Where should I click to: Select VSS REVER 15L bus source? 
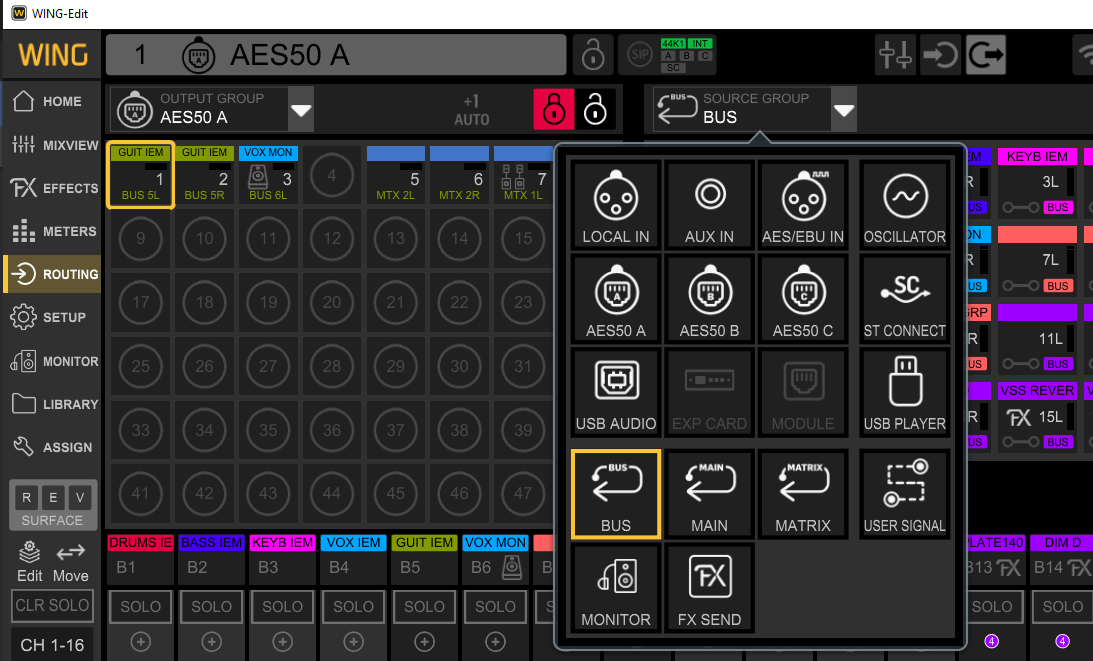1037,416
